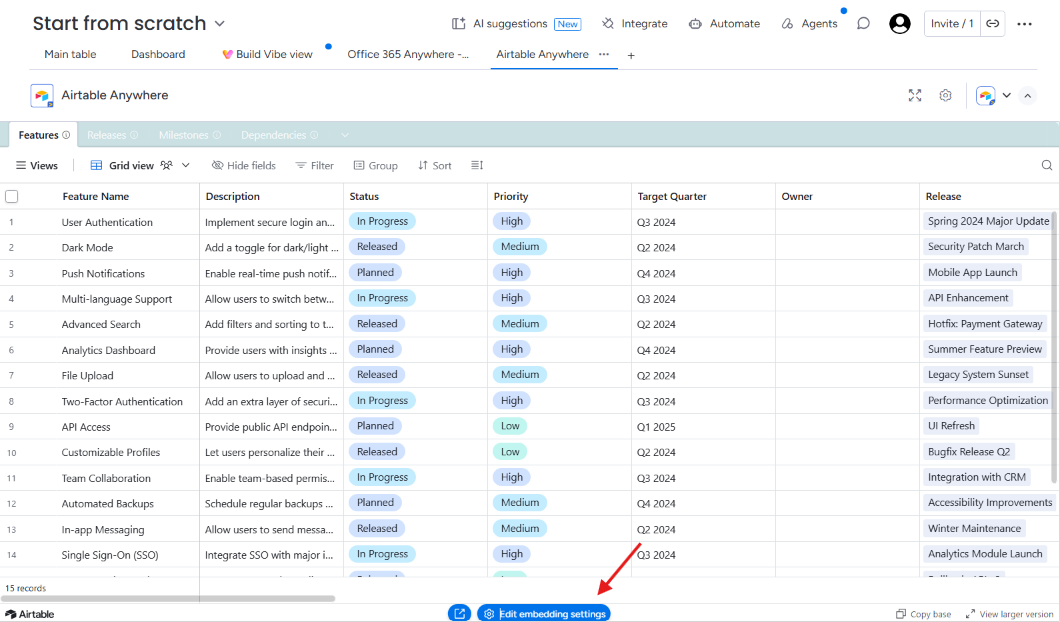This screenshot has height=622, width=1060.
Task: Open the conversation chat bubble icon
Action: [x=863, y=24]
